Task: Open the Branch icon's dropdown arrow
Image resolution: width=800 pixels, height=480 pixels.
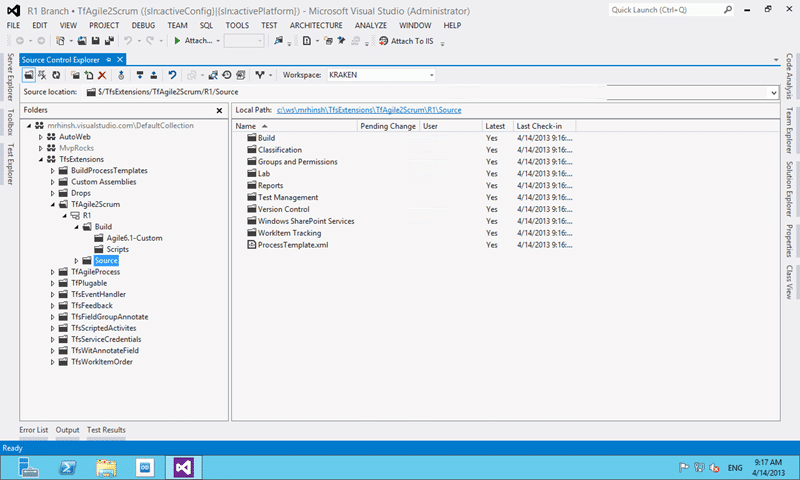Action: (x=270, y=75)
